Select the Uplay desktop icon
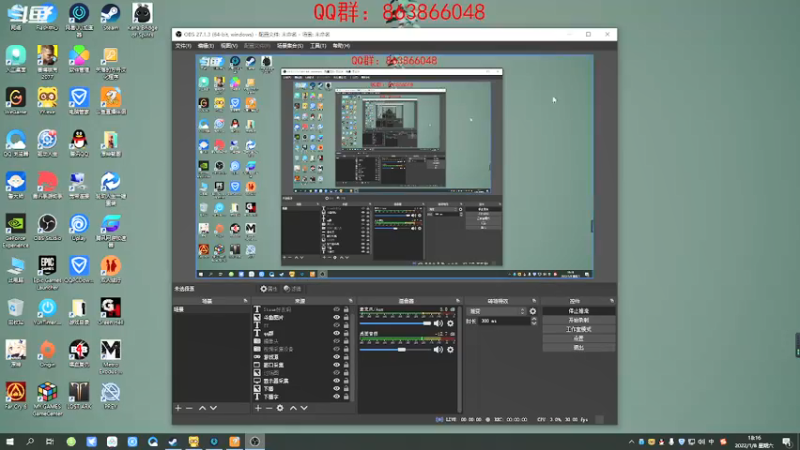The height and width of the screenshot is (450, 800). pos(79,228)
